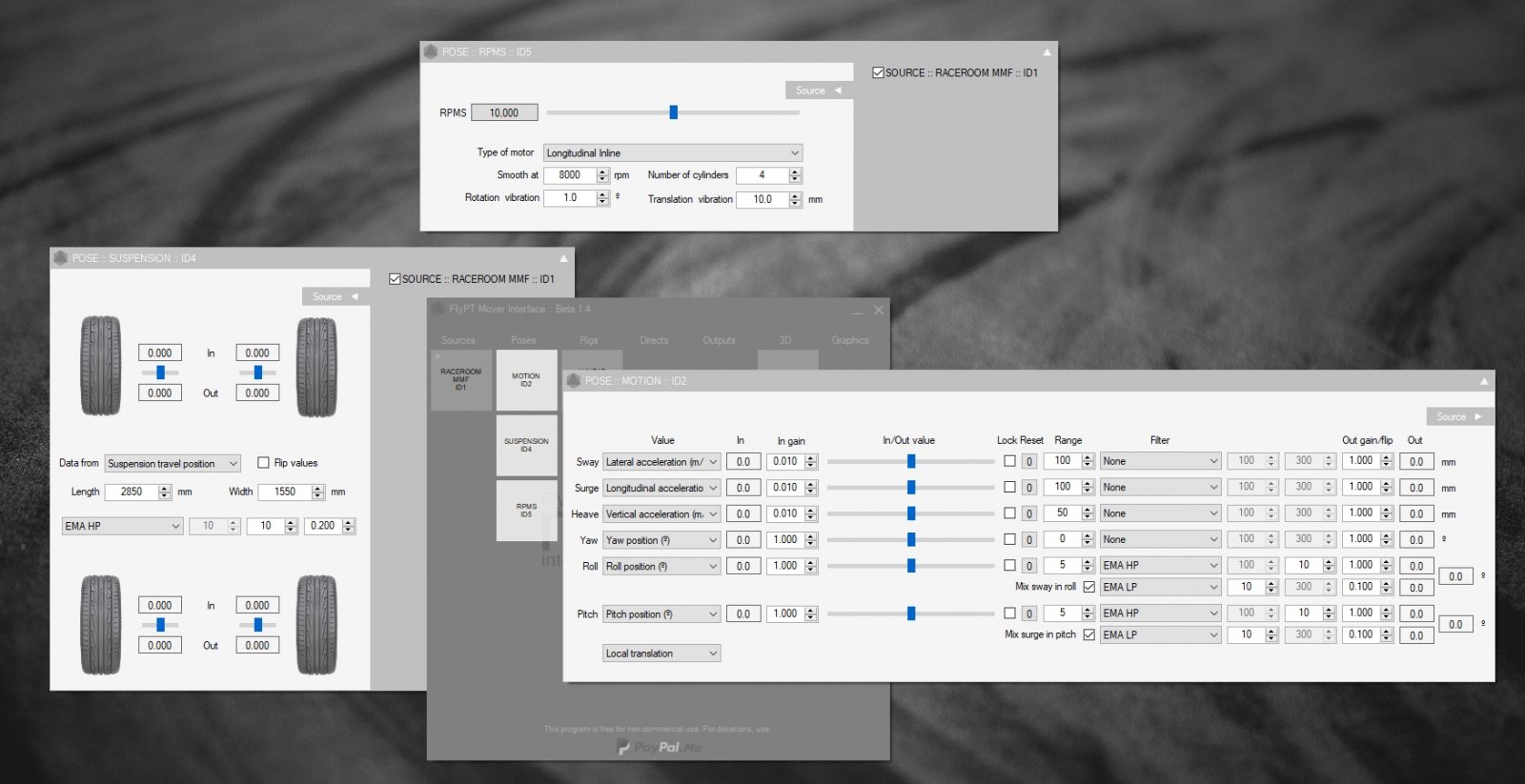Click the rear-right tire image in Suspension
Viewport: 1525px width, 784px height.
tap(316, 625)
